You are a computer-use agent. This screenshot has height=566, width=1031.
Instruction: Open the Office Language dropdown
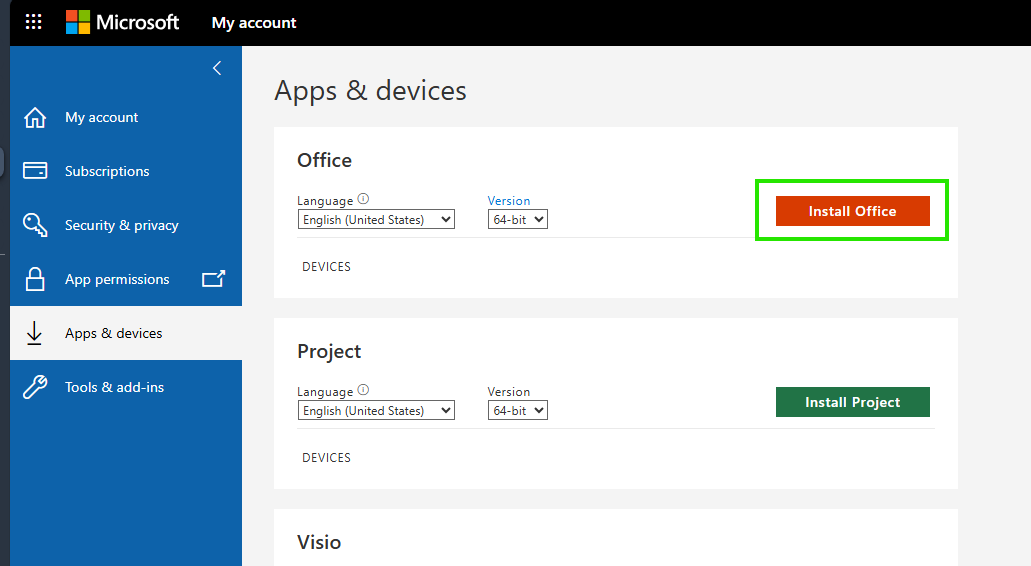point(376,219)
